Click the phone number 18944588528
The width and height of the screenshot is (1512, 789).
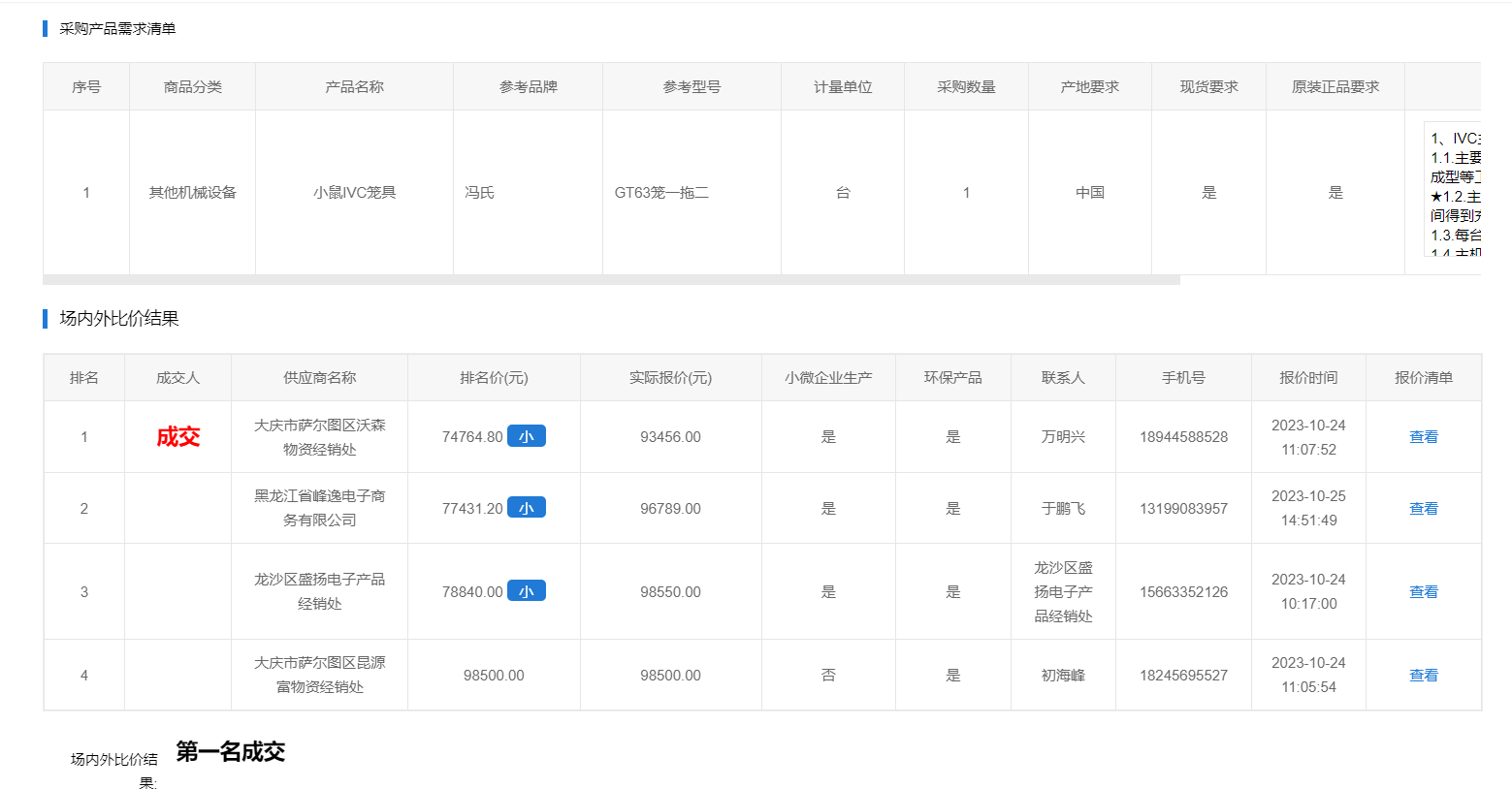tap(1183, 437)
